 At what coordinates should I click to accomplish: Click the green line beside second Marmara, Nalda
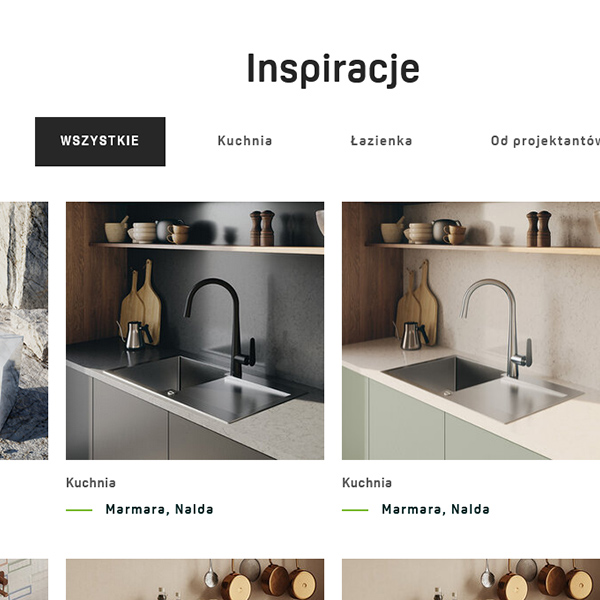(x=355, y=510)
